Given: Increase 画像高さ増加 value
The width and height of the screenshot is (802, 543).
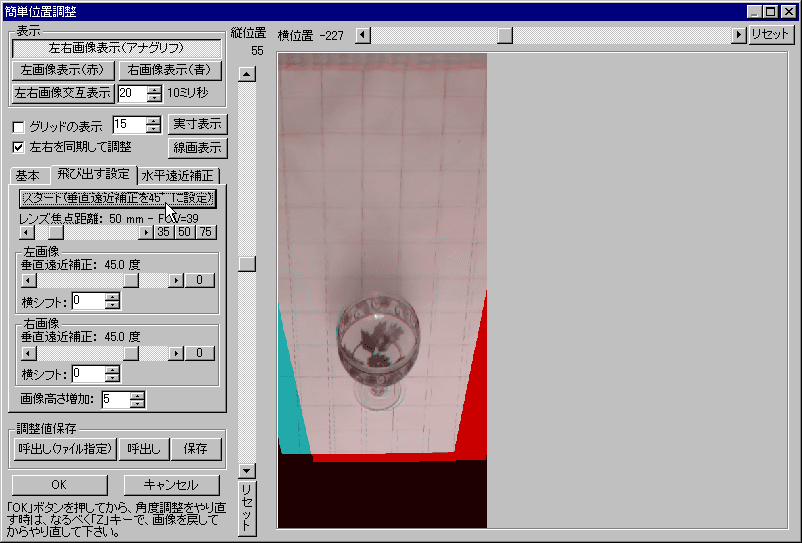Looking at the screenshot, I should coord(138,396).
